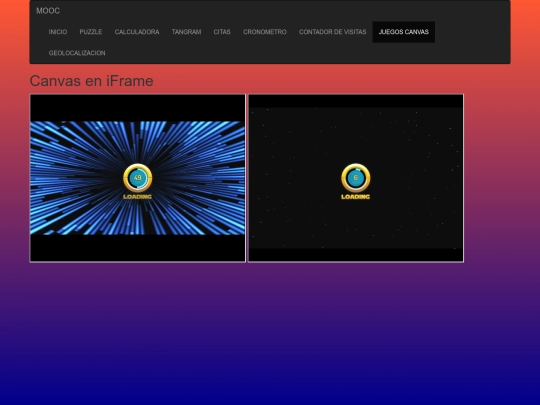Open the CRONOMETRO page

click(x=265, y=32)
